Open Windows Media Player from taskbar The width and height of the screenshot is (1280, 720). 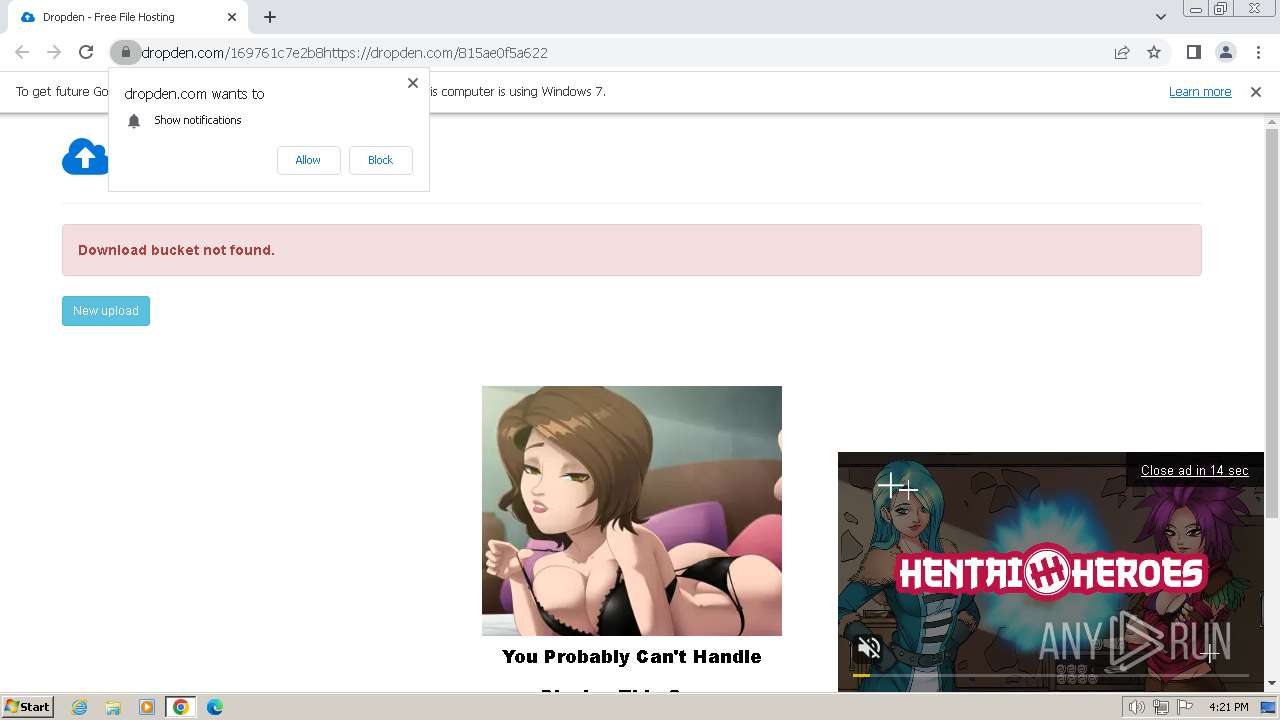pos(147,707)
